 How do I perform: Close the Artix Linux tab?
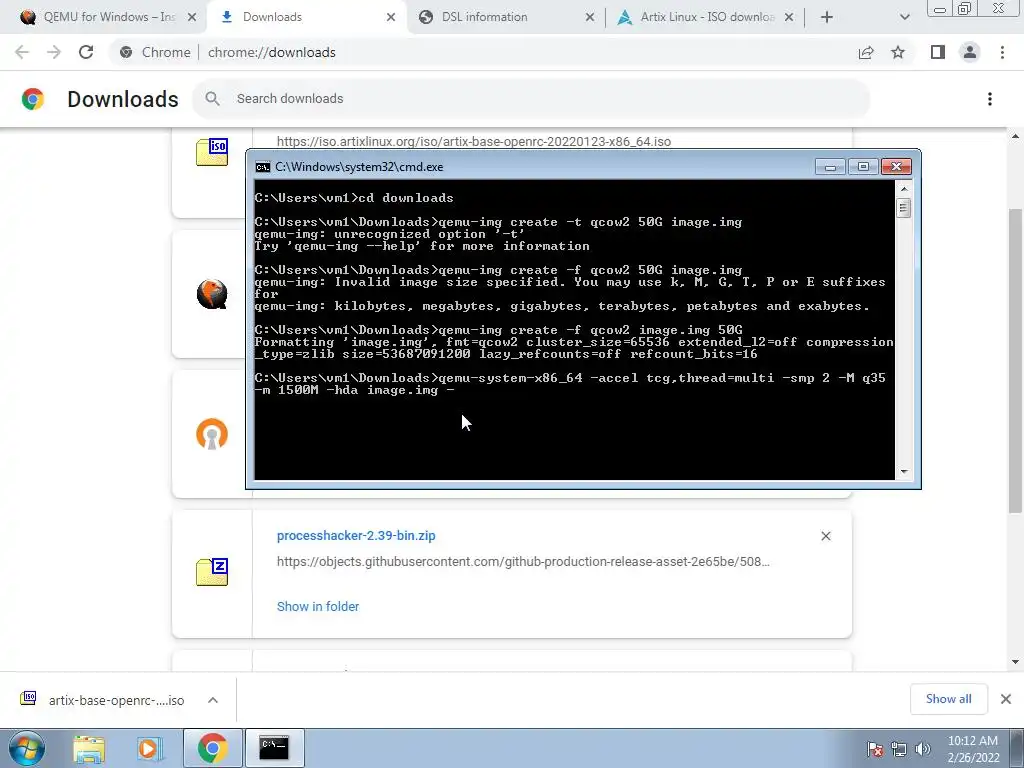788,18
